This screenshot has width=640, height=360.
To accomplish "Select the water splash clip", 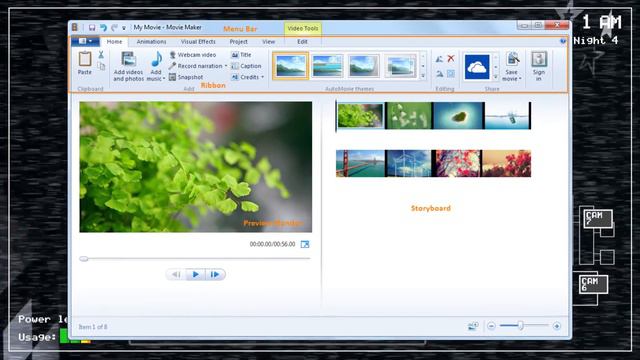I will coord(507,116).
